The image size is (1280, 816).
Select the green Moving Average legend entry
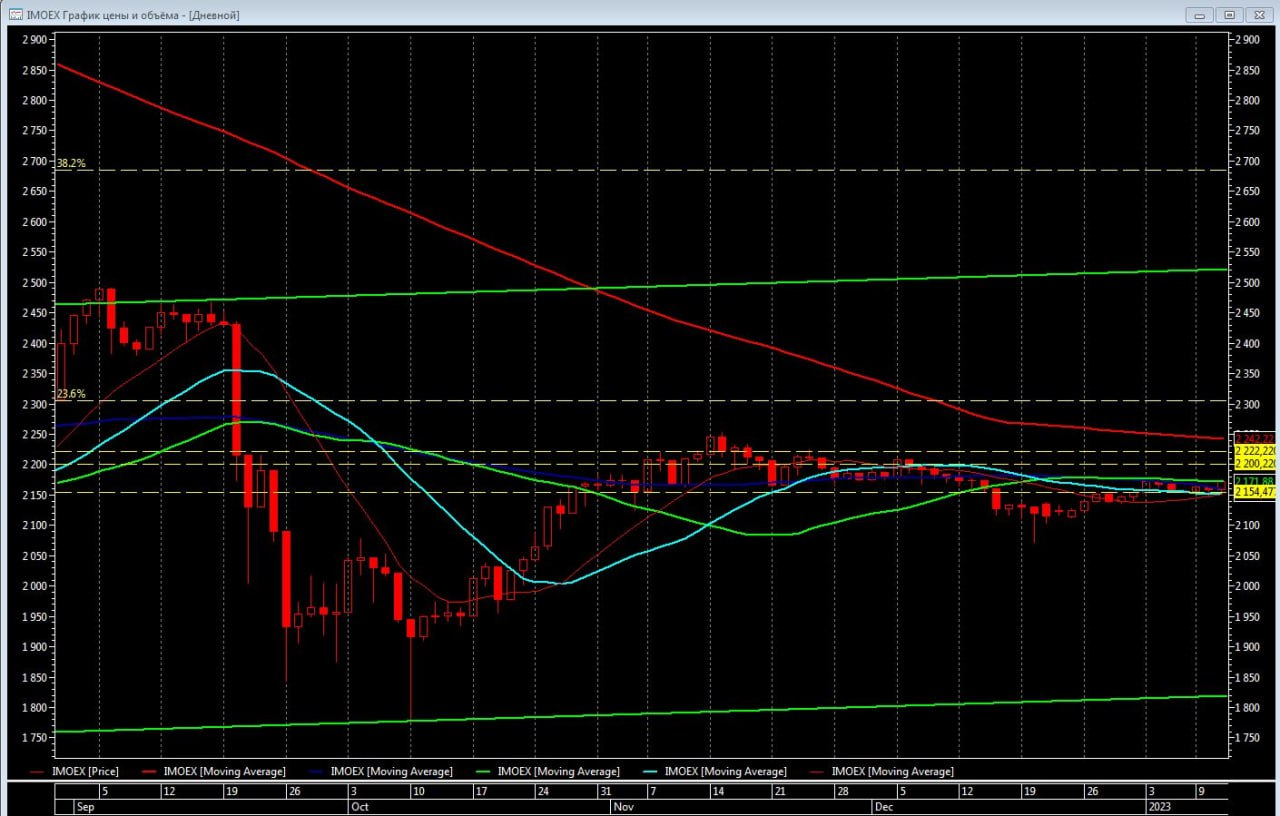pos(557,771)
